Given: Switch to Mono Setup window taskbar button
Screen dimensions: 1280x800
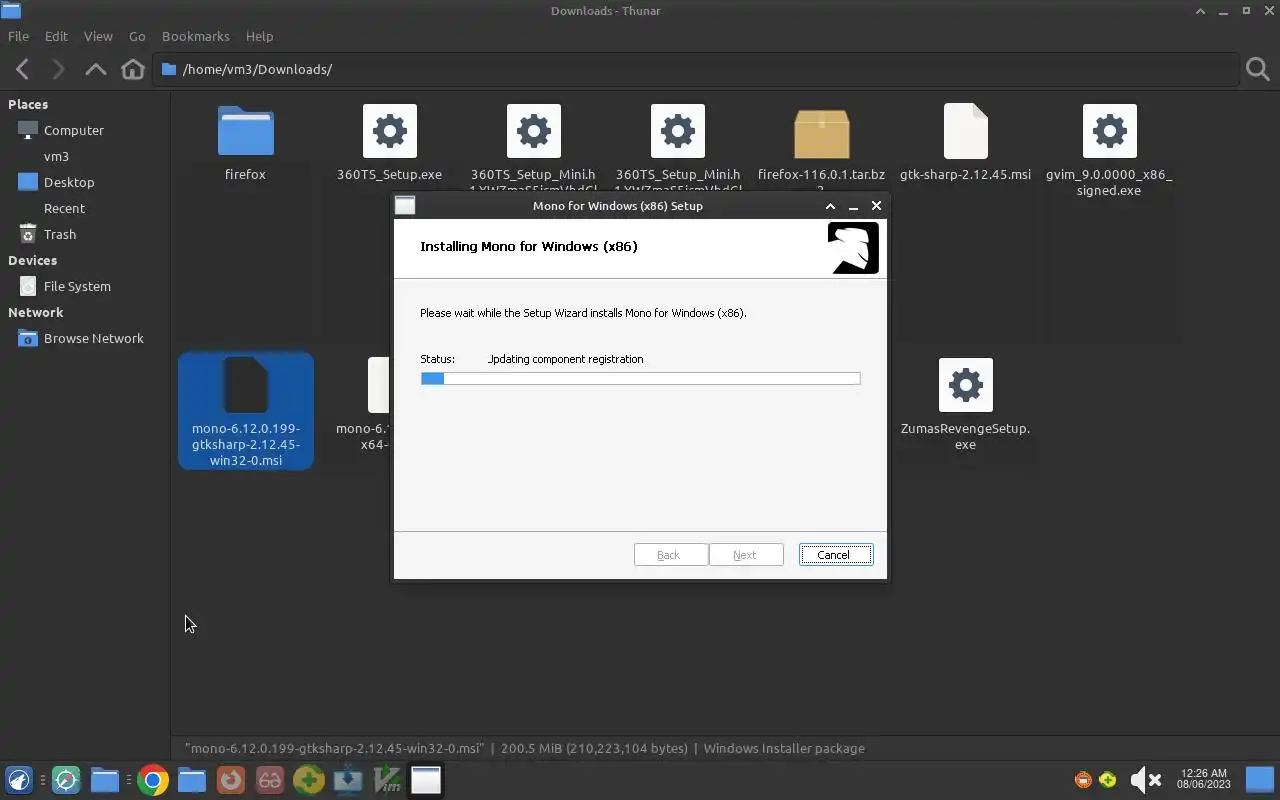Looking at the screenshot, I should click(426, 780).
